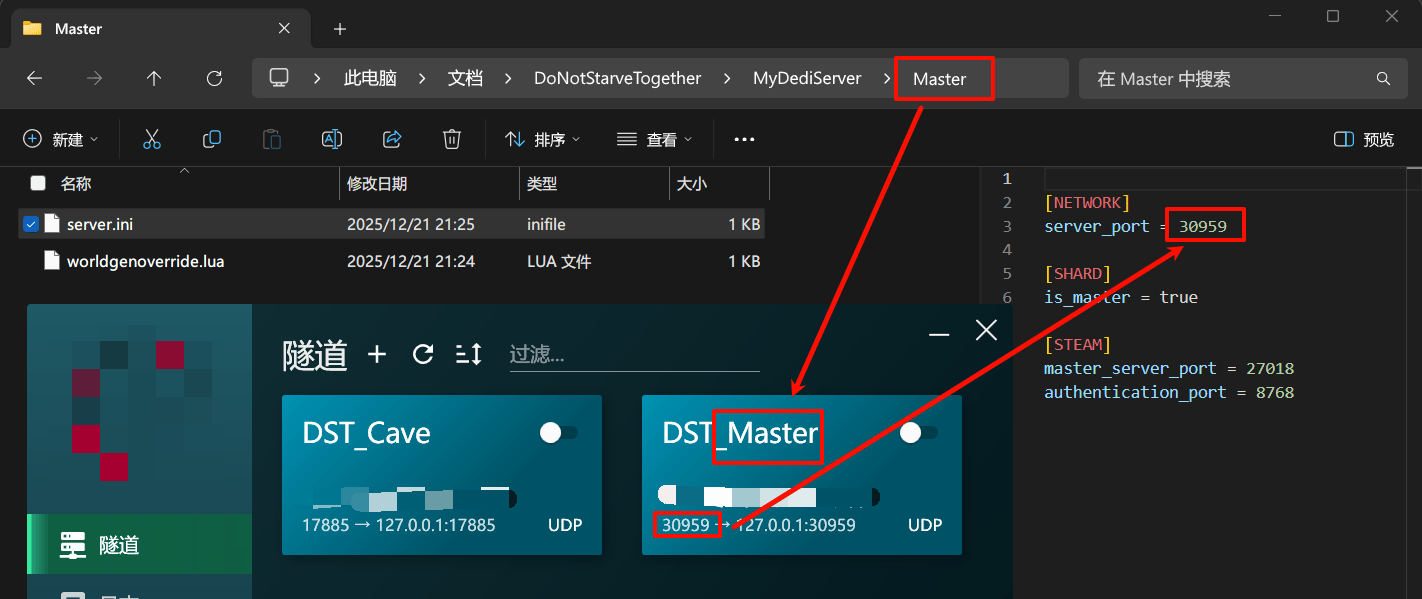Uncheck the server.ini file checkbox
This screenshot has height=599, width=1422.
pos(31,224)
